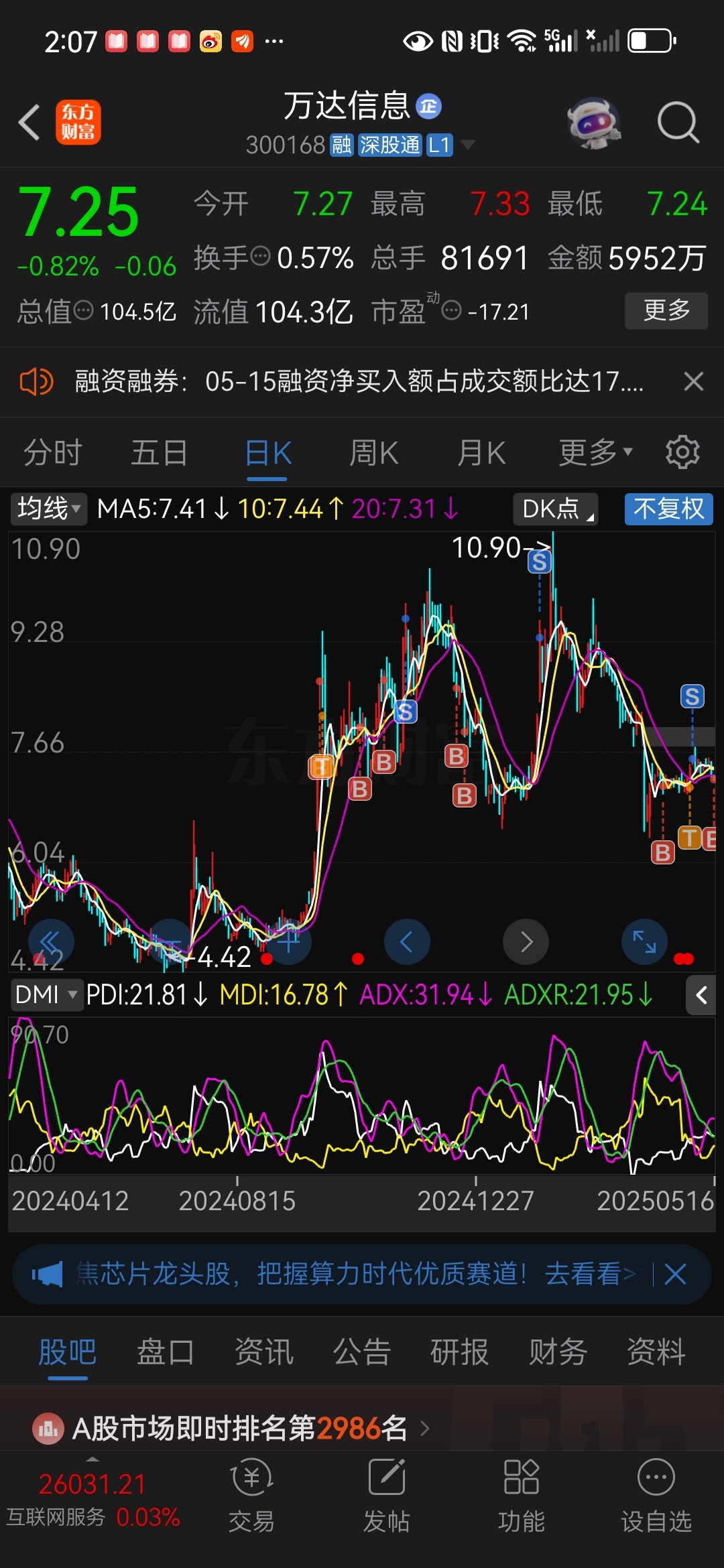The height and width of the screenshot is (1568, 724).
Task: Tap the megaphone promo icon
Action: [x=47, y=1273]
